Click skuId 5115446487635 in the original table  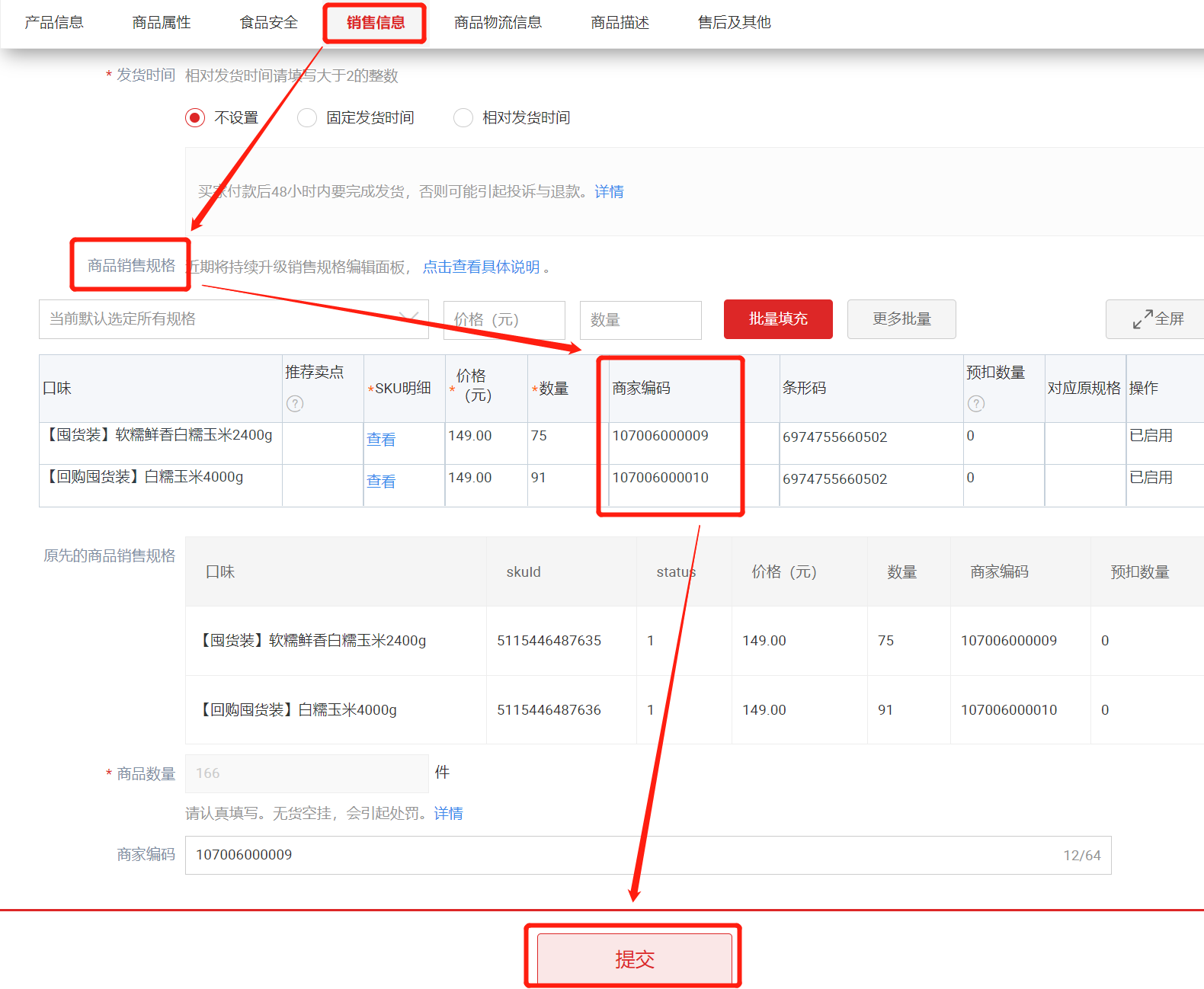[x=549, y=641]
